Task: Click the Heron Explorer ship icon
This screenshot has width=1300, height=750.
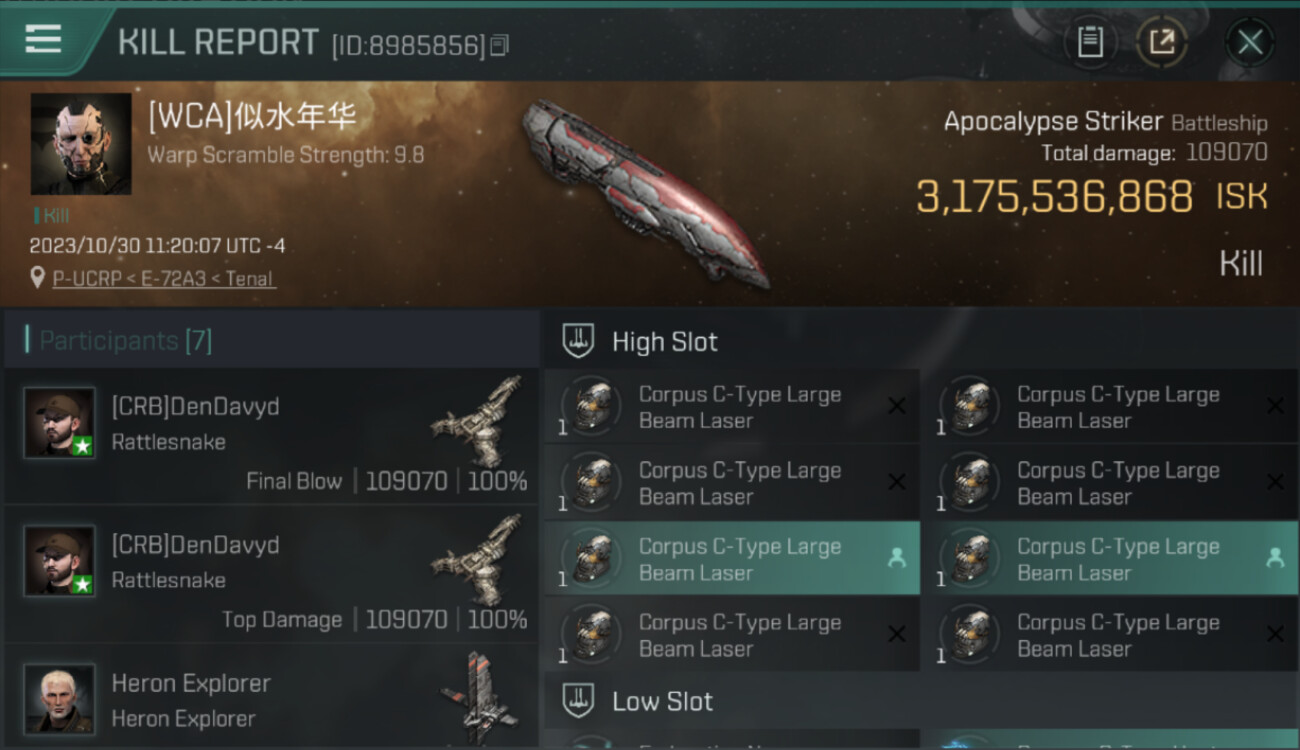Action: [477, 698]
